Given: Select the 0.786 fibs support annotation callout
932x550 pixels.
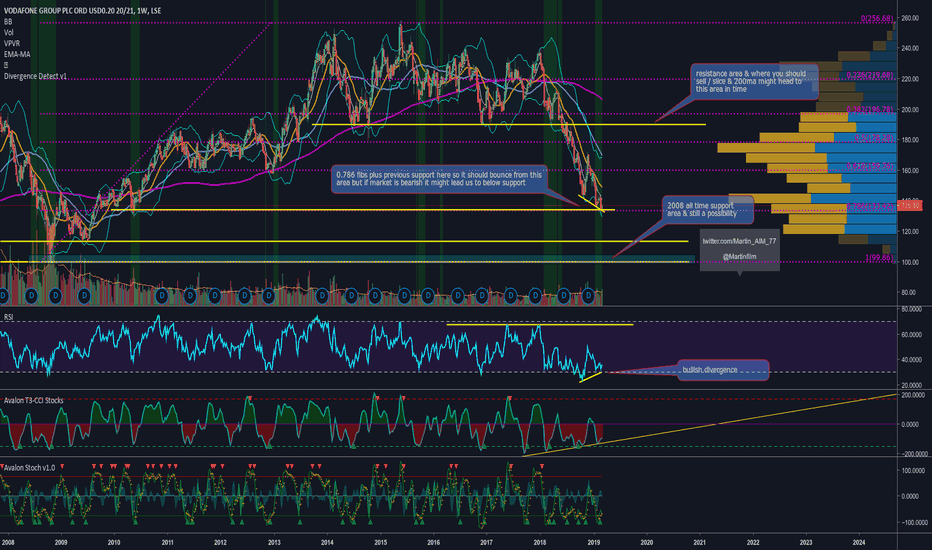Looking at the screenshot, I should (x=439, y=179).
